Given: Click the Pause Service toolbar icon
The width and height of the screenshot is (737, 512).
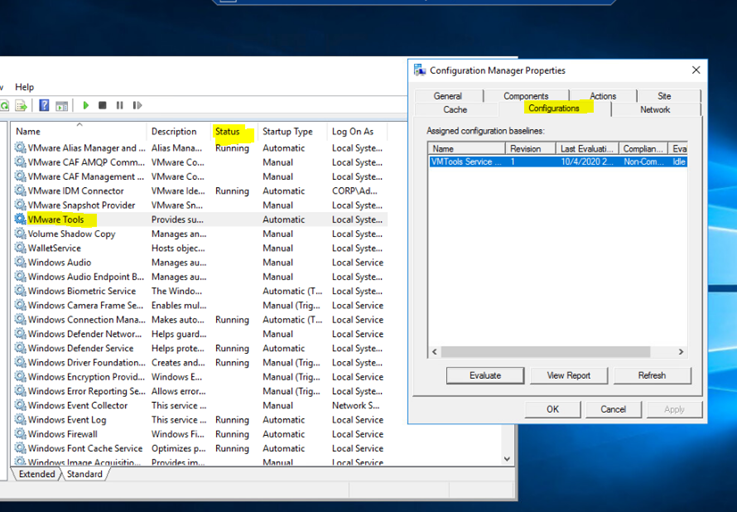Looking at the screenshot, I should pos(120,105).
